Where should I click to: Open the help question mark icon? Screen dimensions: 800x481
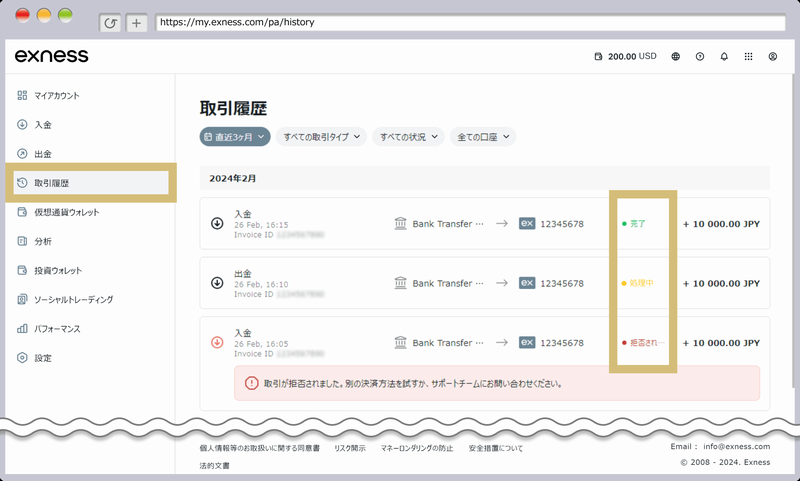[700, 57]
